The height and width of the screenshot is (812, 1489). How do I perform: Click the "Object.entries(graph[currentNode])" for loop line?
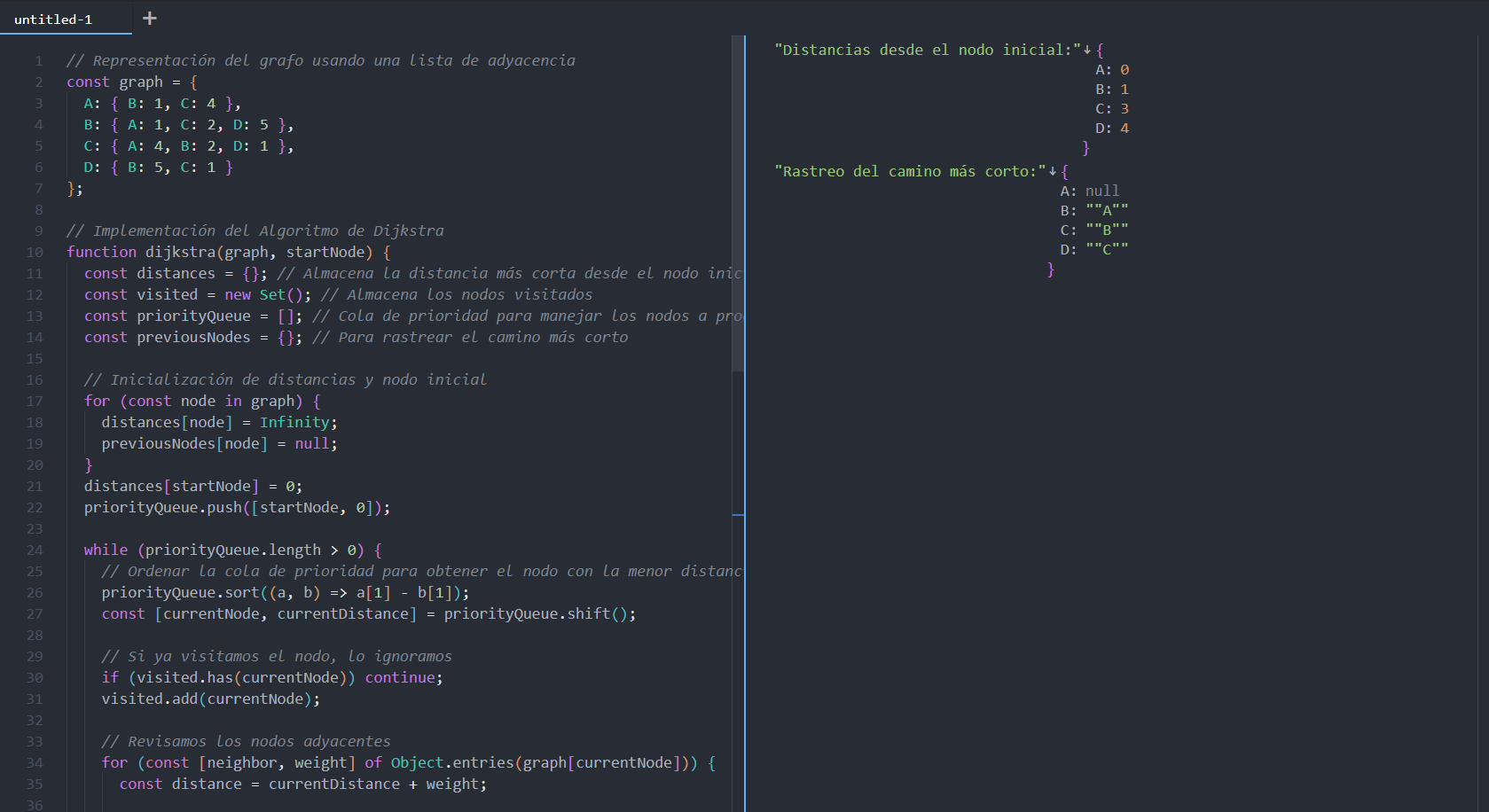coord(409,763)
